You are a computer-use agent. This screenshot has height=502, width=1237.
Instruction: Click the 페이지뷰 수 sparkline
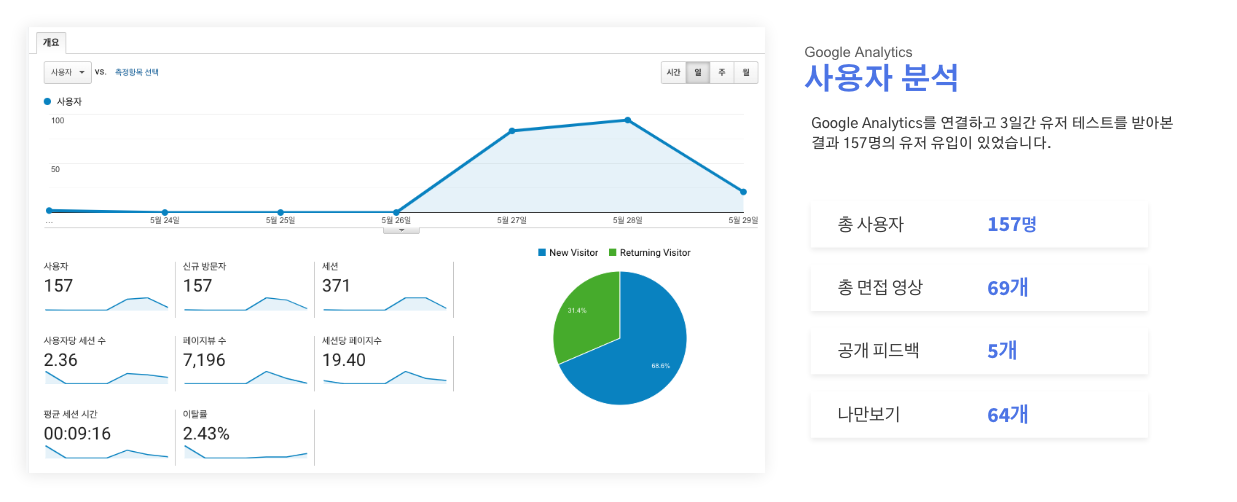[245, 377]
